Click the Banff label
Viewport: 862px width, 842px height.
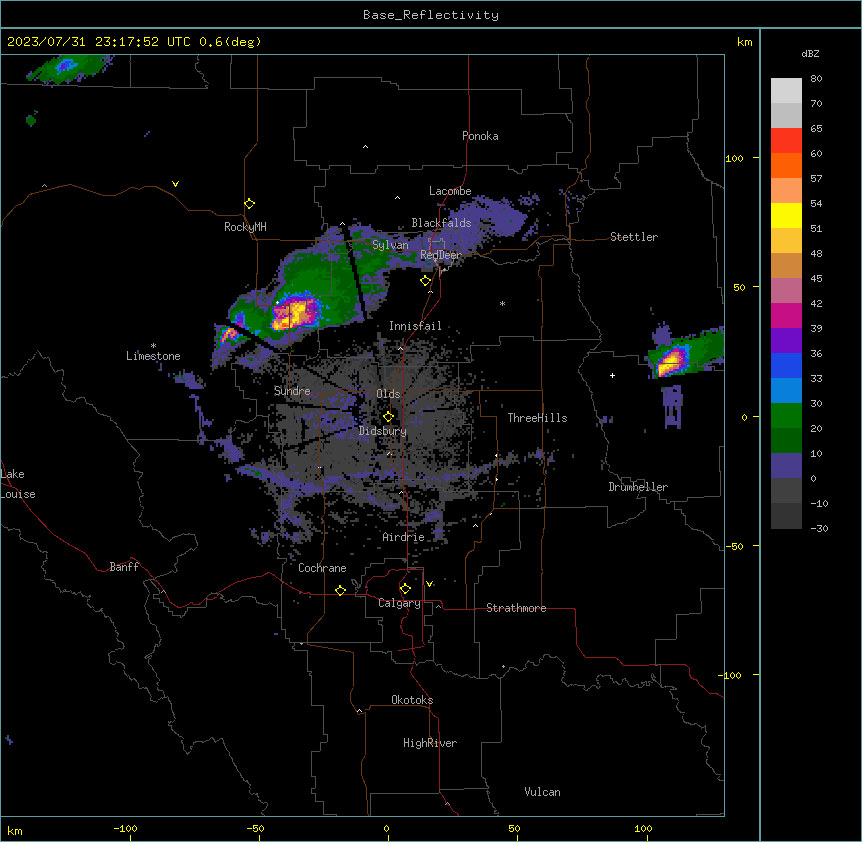click(x=124, y=567)
